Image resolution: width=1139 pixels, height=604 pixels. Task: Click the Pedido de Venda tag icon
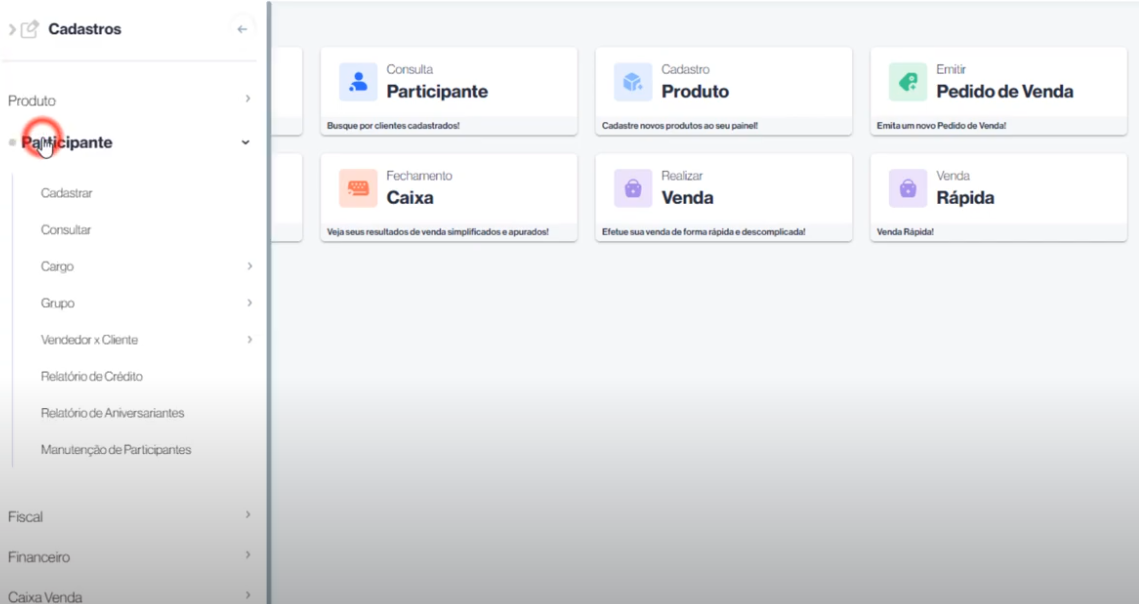click(907, 83)
